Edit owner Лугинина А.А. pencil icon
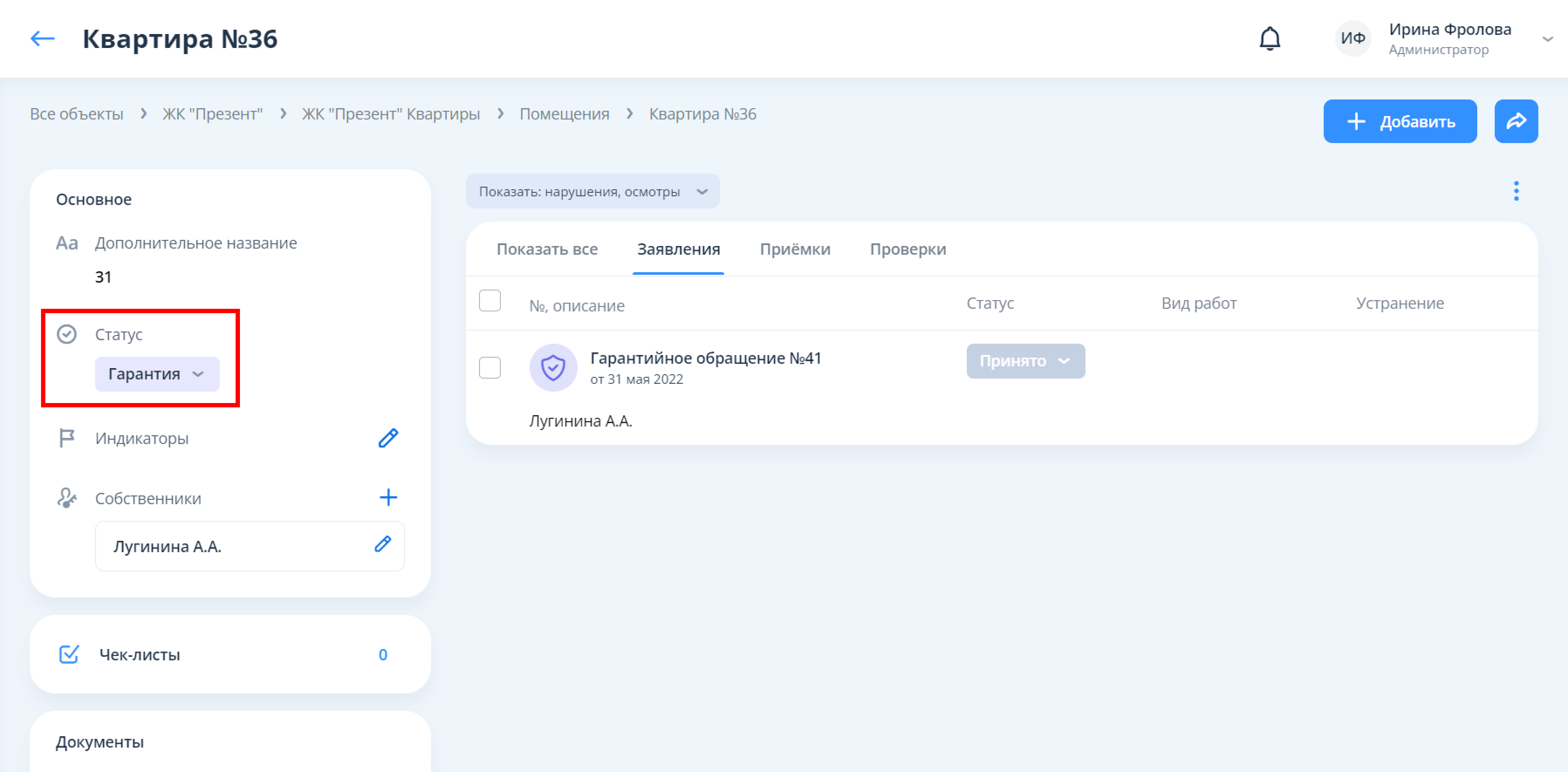The image size is (1568, 772). [x=382, y=544]
